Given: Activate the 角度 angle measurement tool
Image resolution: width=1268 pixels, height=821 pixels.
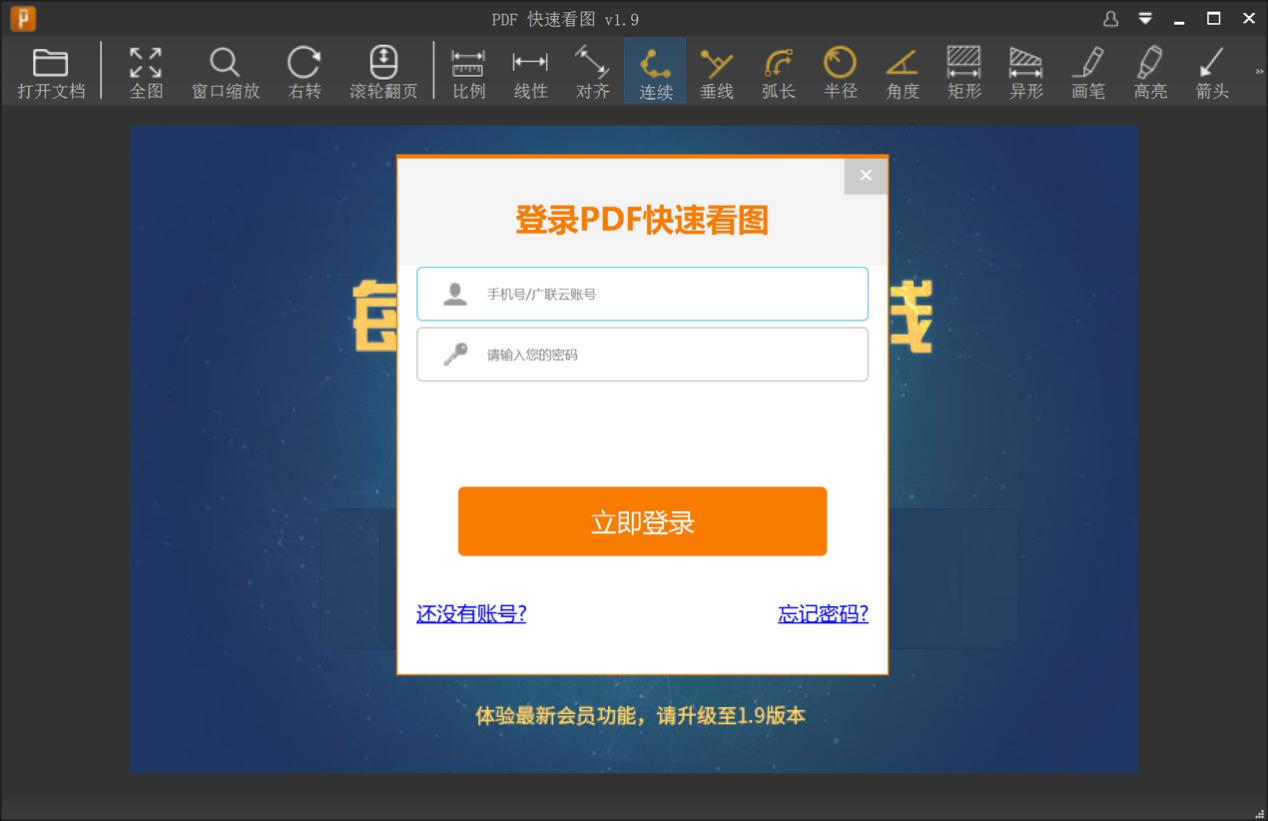Looking at the screenshot, I should click(x=902, y=70).
